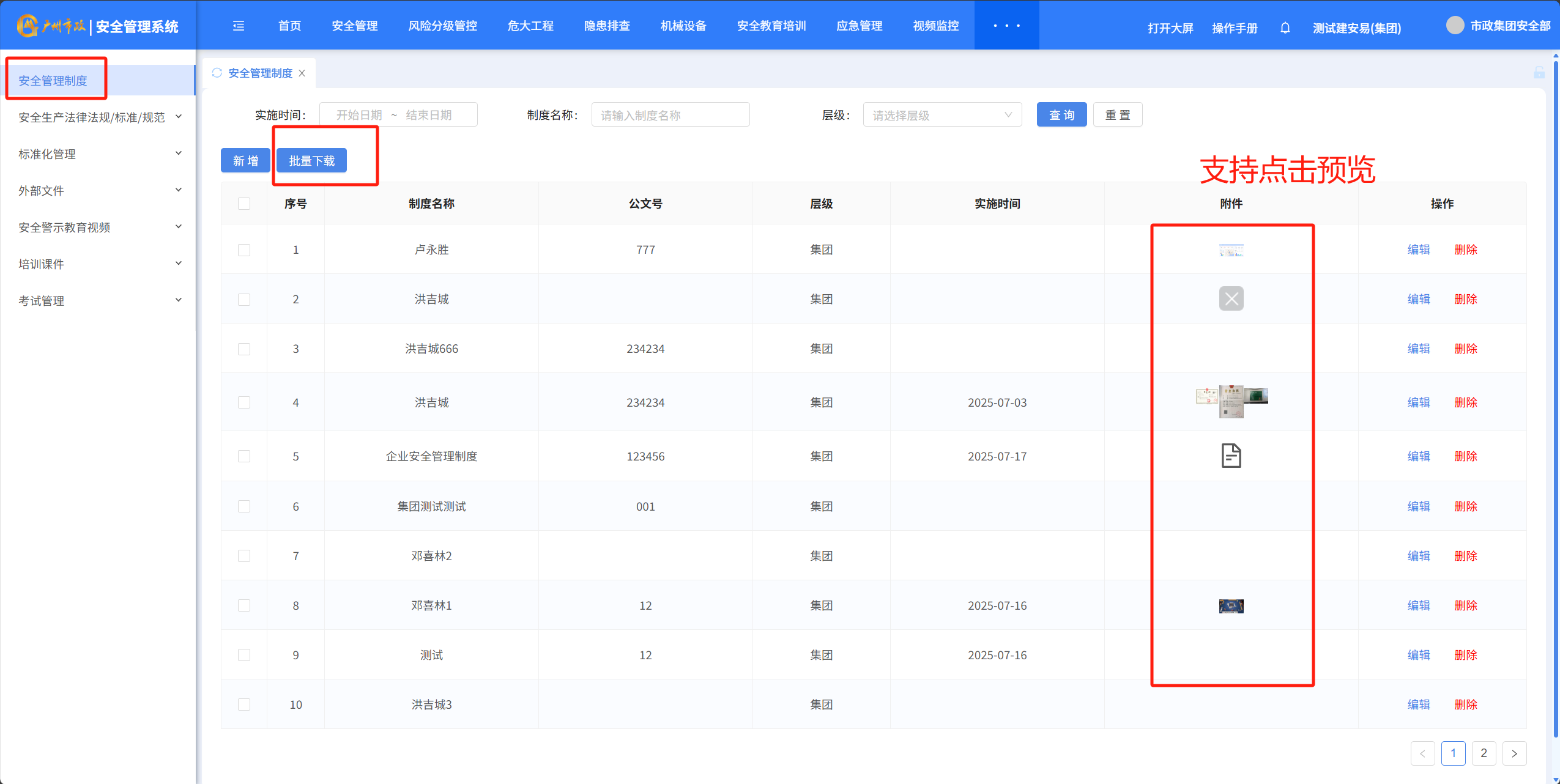The width and height of the screenshot is (1560, 784).
Task: Go to next page arrow
Action: 1514,753
